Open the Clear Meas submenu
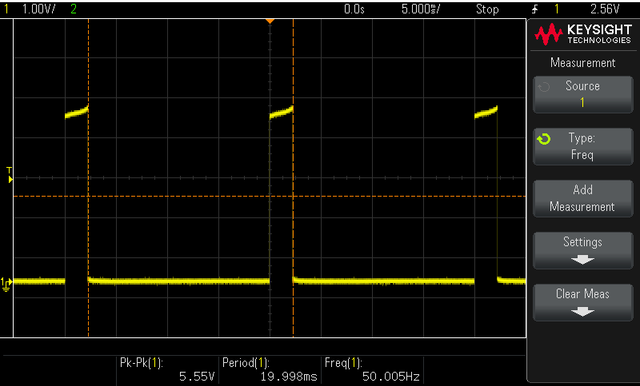 (583, 302)
